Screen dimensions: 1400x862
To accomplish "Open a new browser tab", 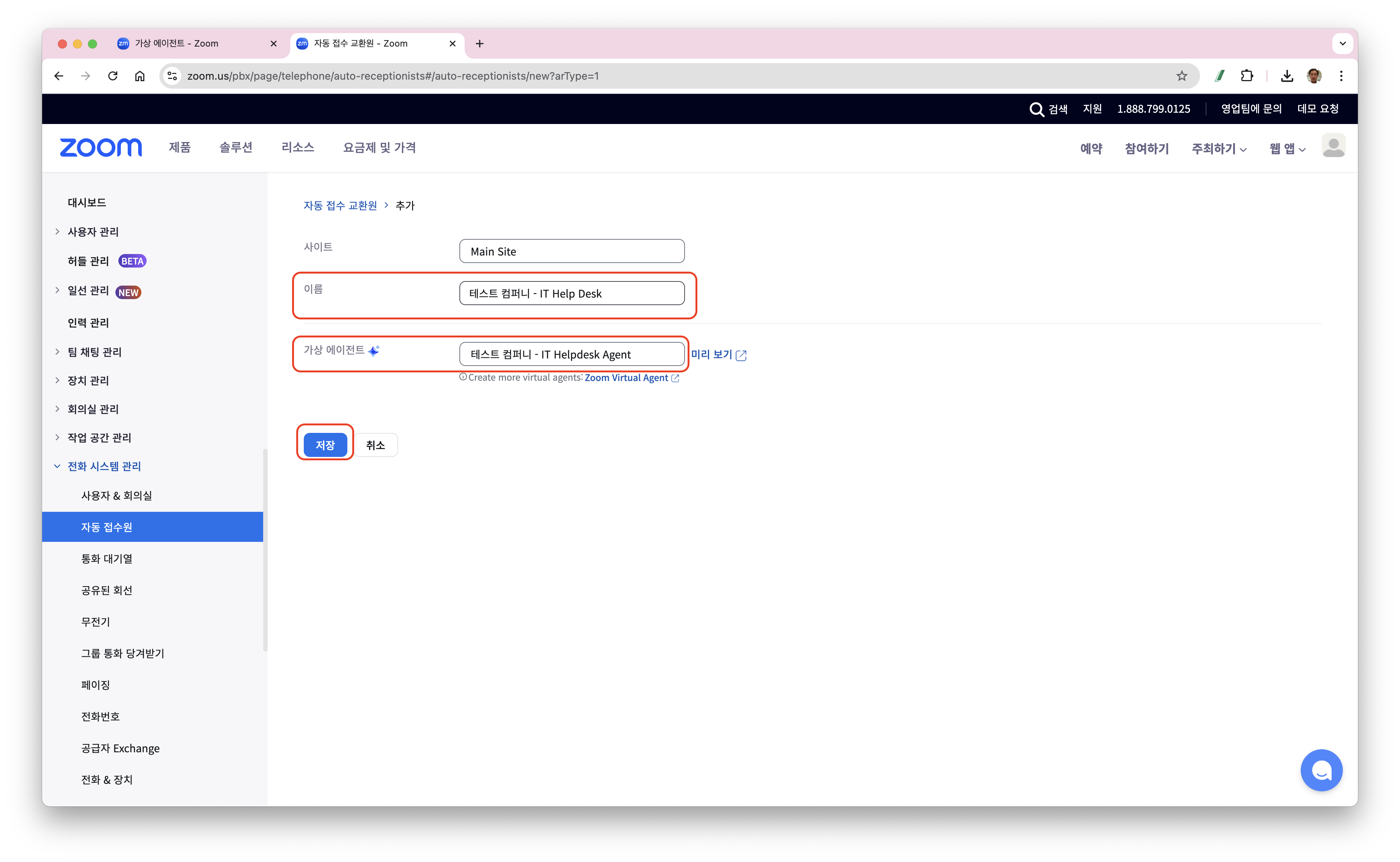I will (480, 43).
